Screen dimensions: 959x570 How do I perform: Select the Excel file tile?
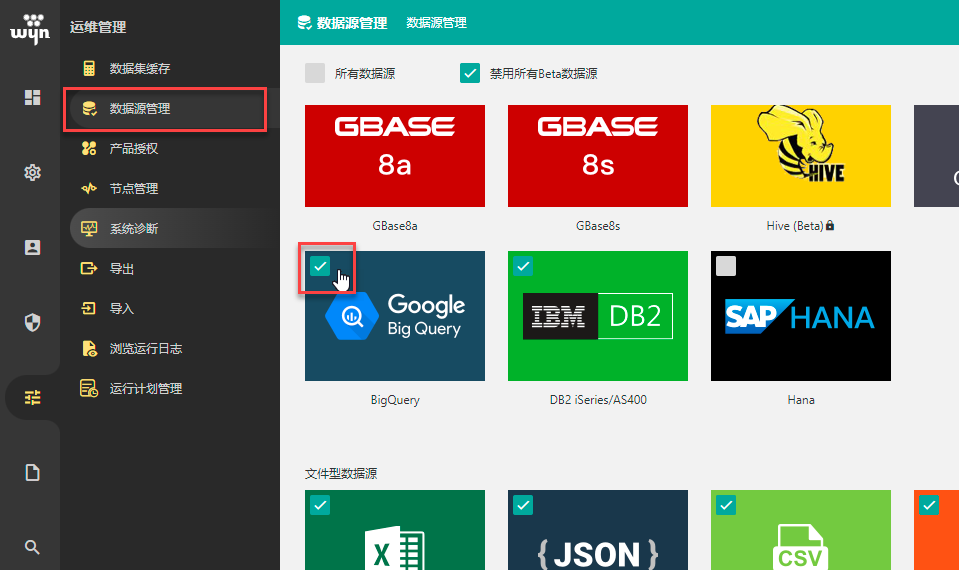click(395, 530)
